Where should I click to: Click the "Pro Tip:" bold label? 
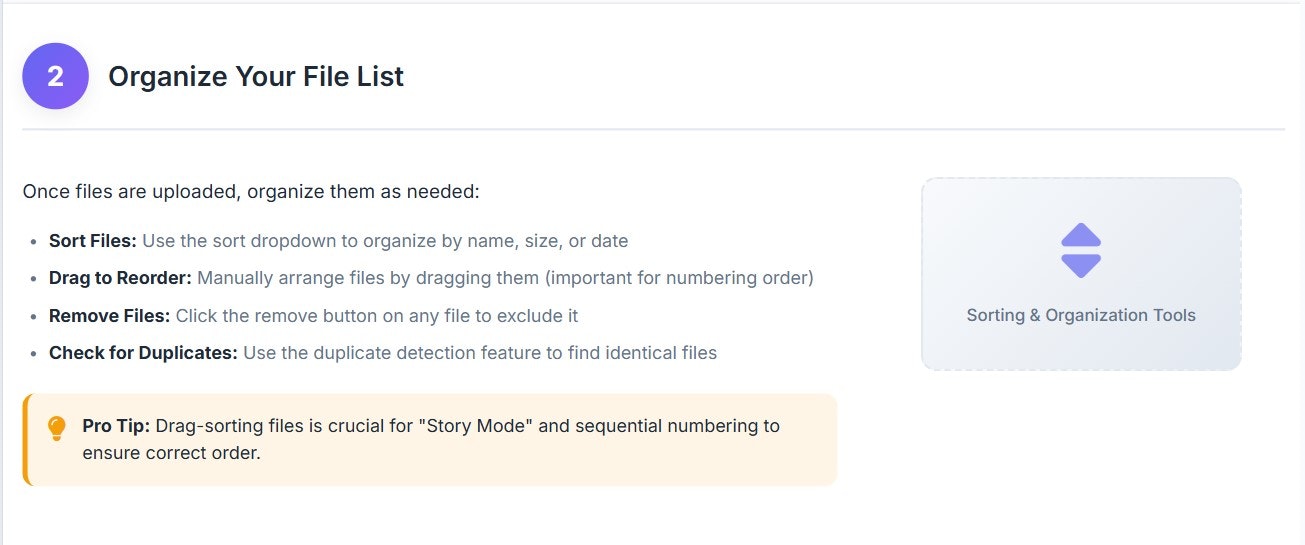tap(116, 426)
